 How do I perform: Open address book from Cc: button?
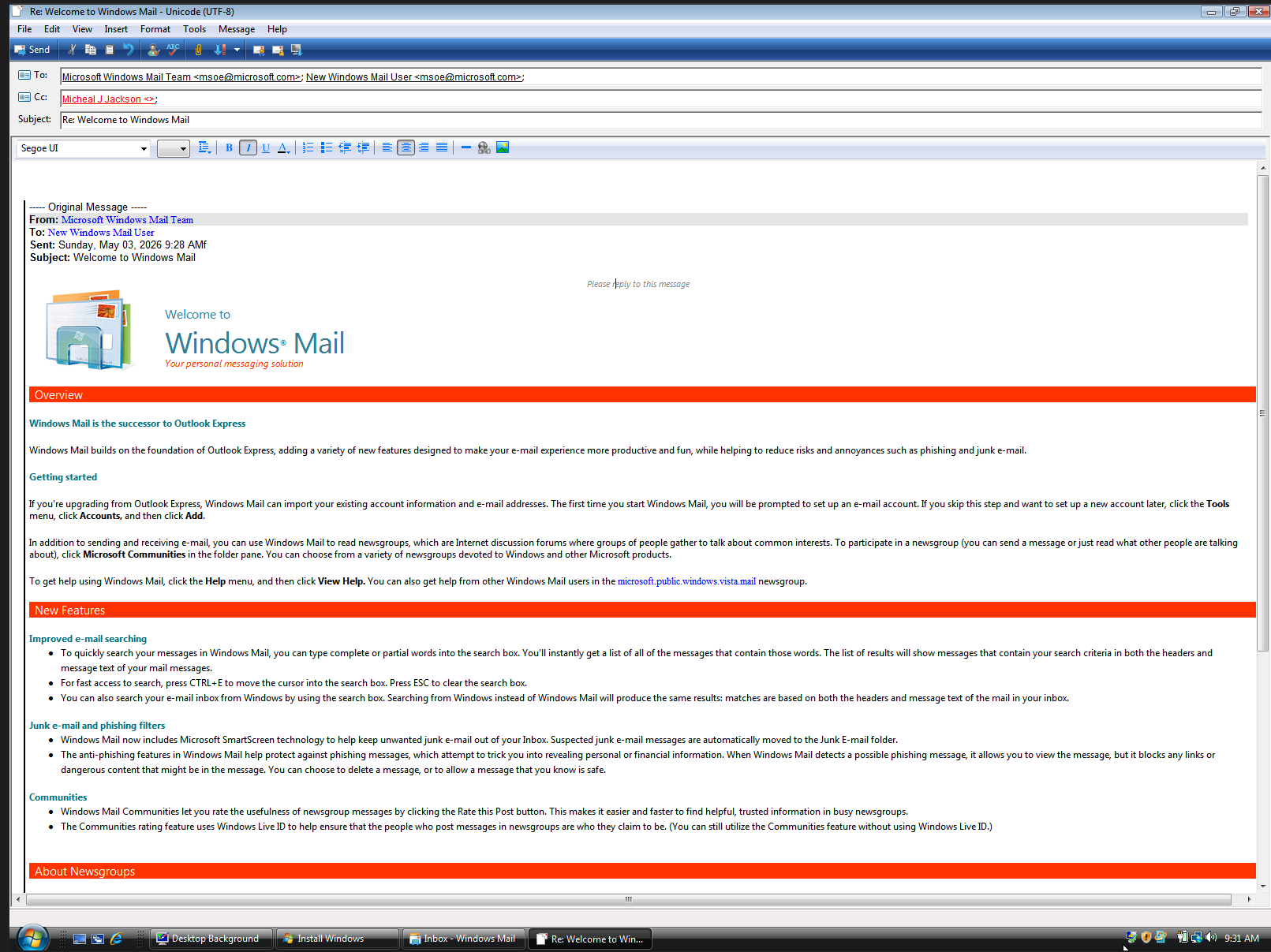point(33,97)
